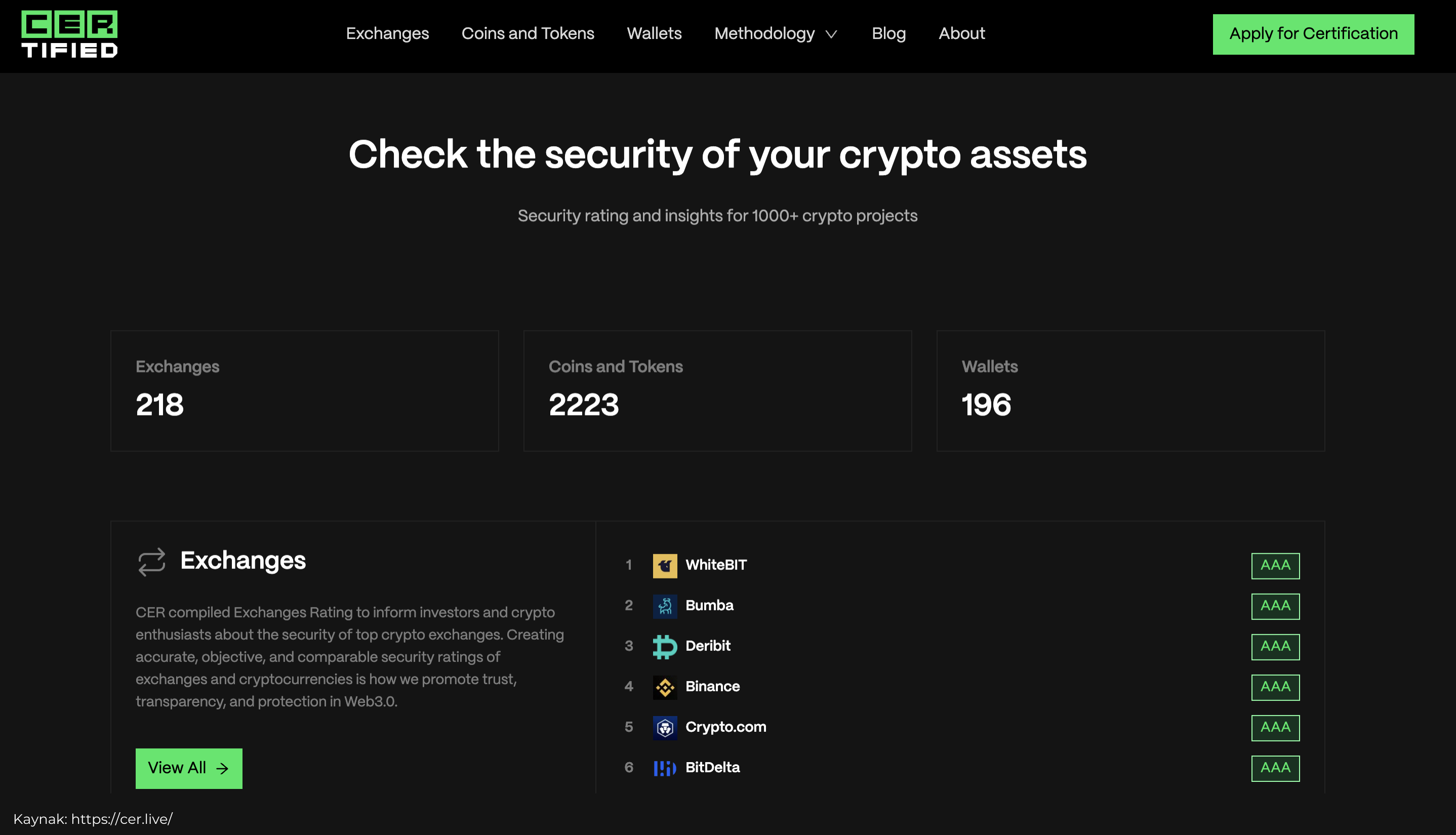Click Apply for Certification button
The image size is (1456, 835).
[1313, 33]
